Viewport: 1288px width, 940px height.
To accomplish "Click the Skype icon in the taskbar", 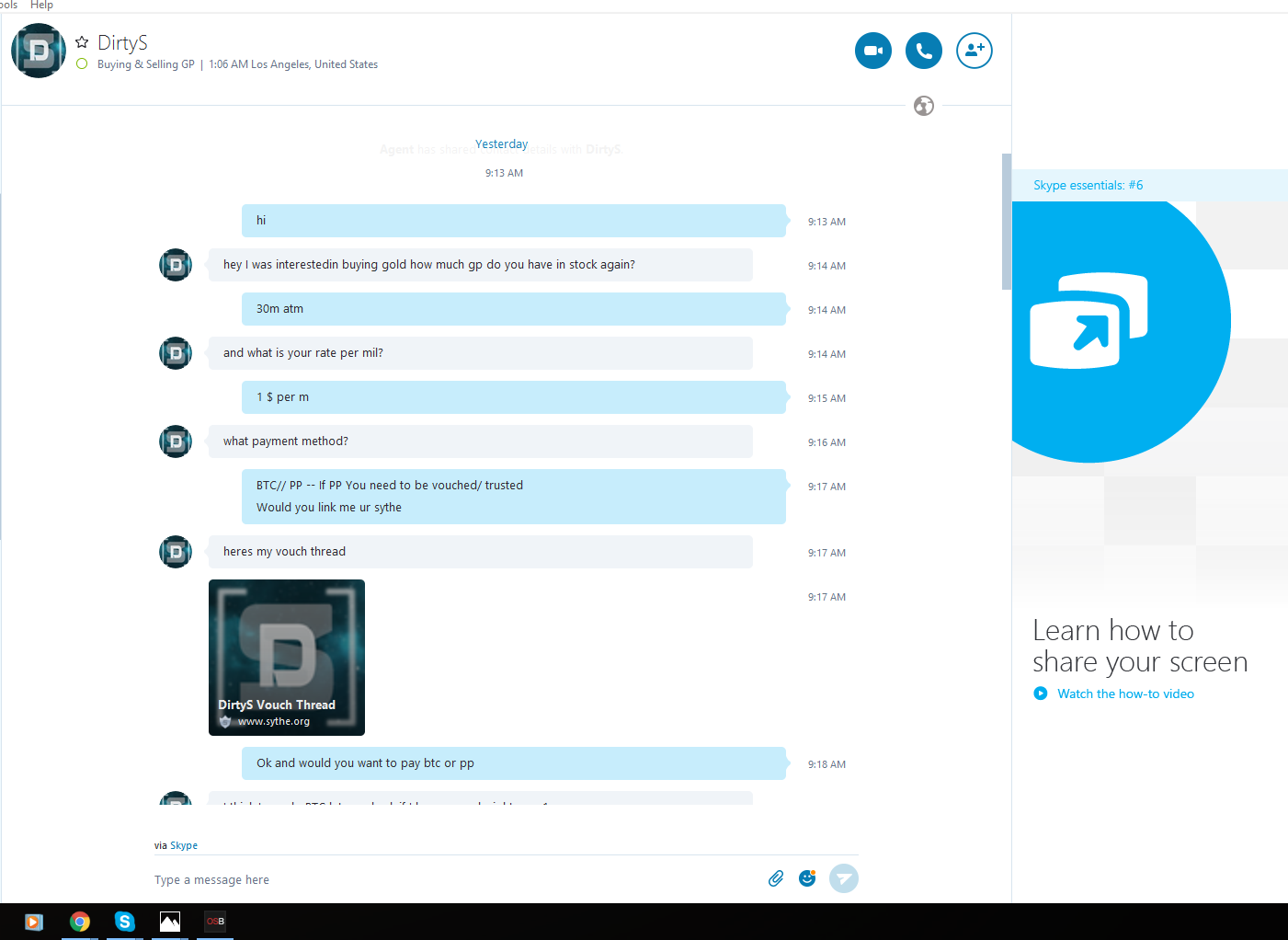I will tap(125, 922).
